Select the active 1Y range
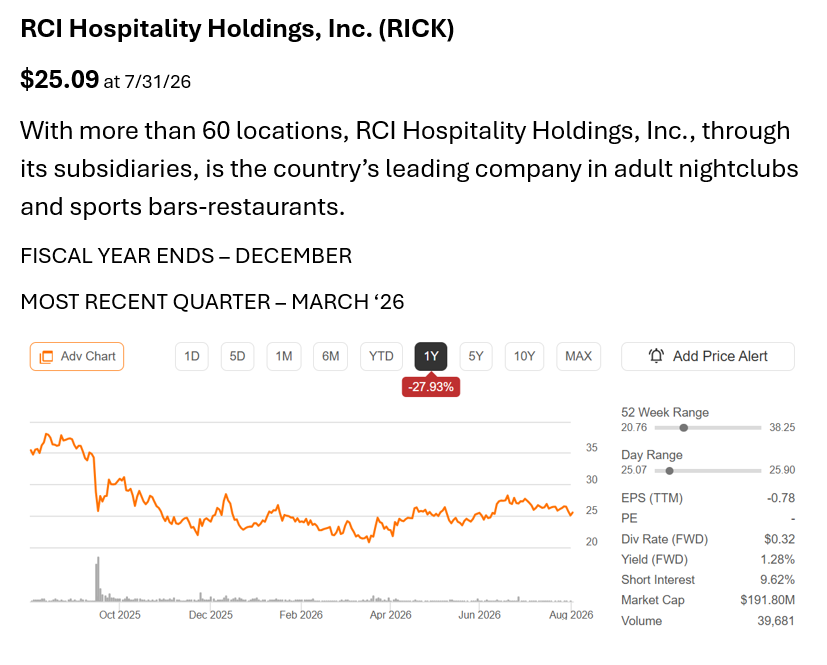Viewport: 827px width, 665px height. (x=431, y=356)
